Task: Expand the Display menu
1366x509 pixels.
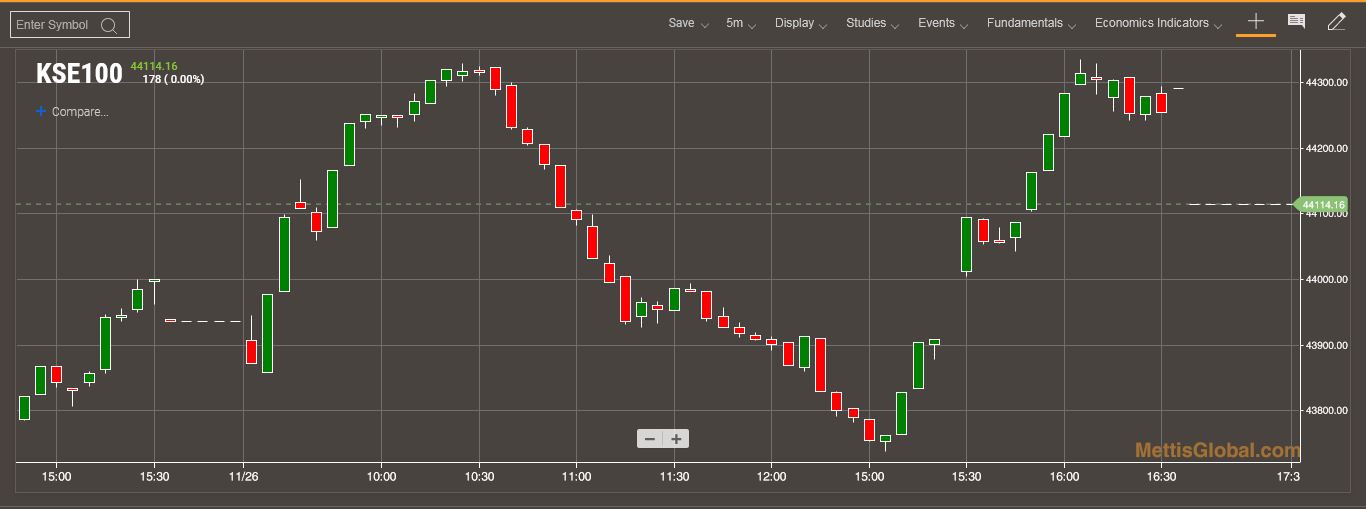Action: click(x=801, y=23)
